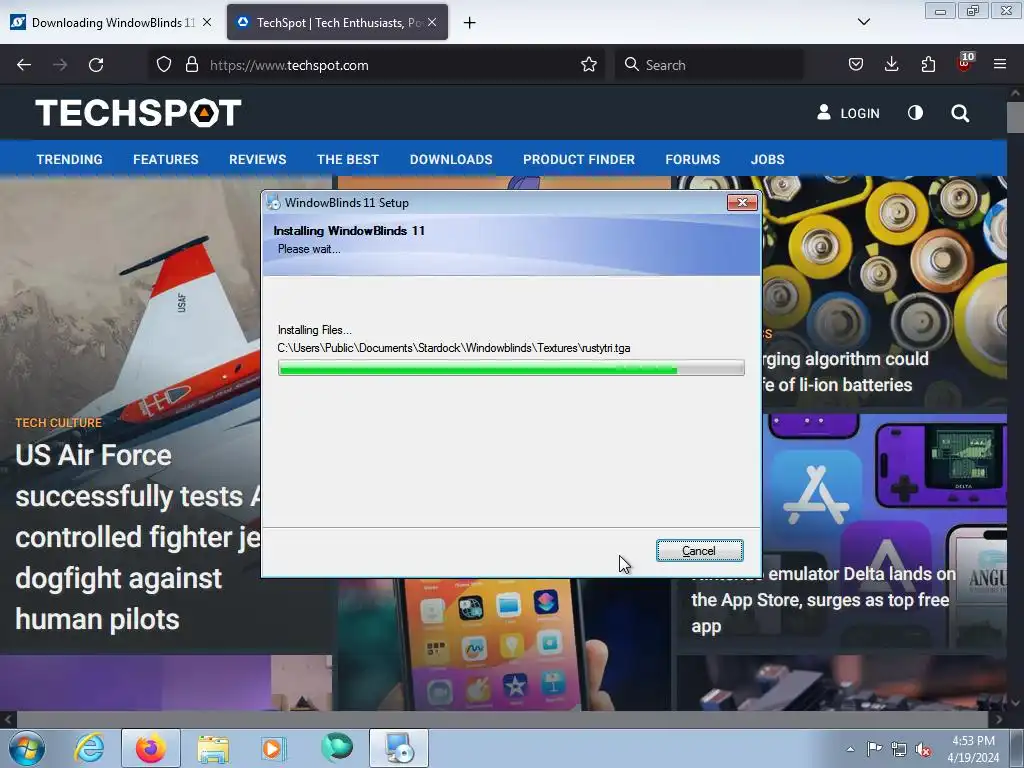Open the green globe taskbar app

[x=337, y=747]
